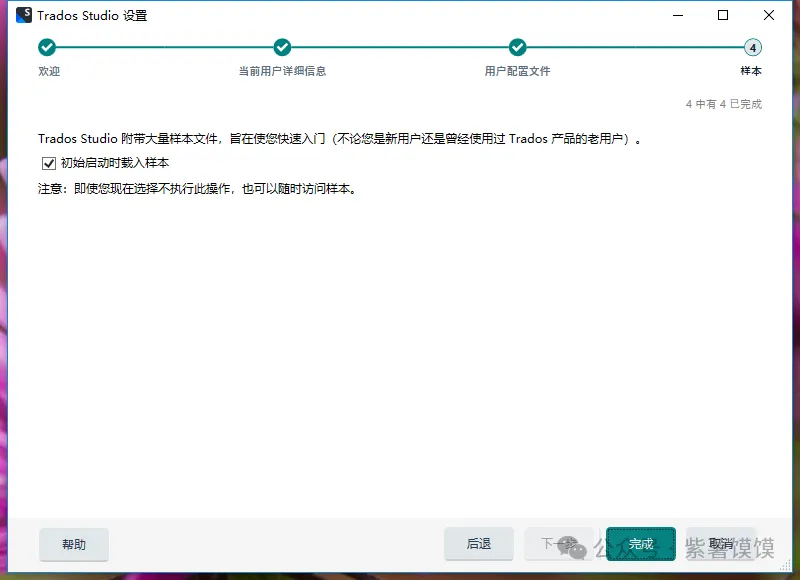
Task: Click the 用户配置文件 step checkmark icon
Action: (517, 47)
